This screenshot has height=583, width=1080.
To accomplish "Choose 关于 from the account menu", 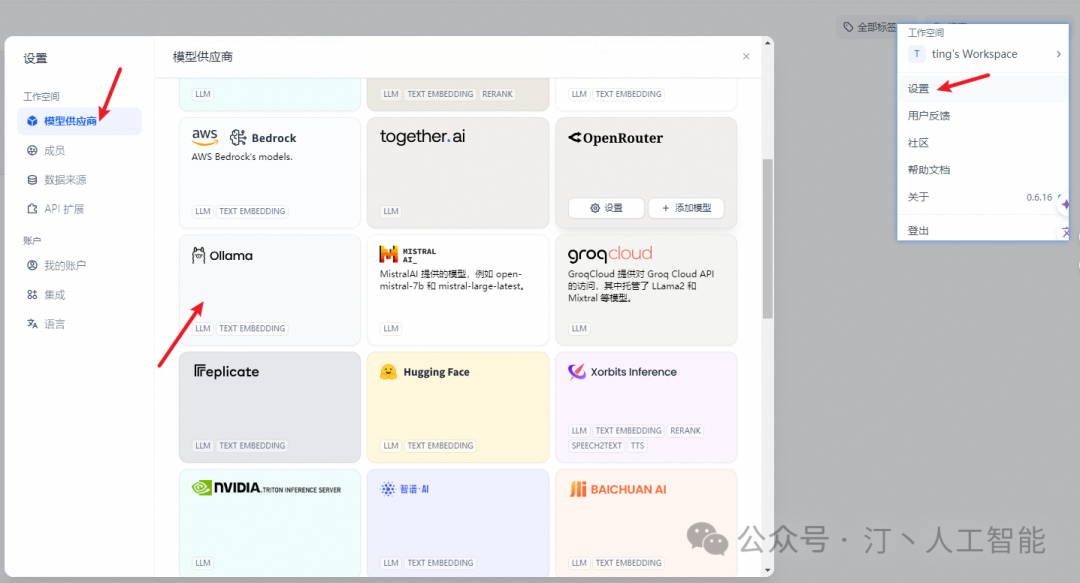I will coord(983,197).
